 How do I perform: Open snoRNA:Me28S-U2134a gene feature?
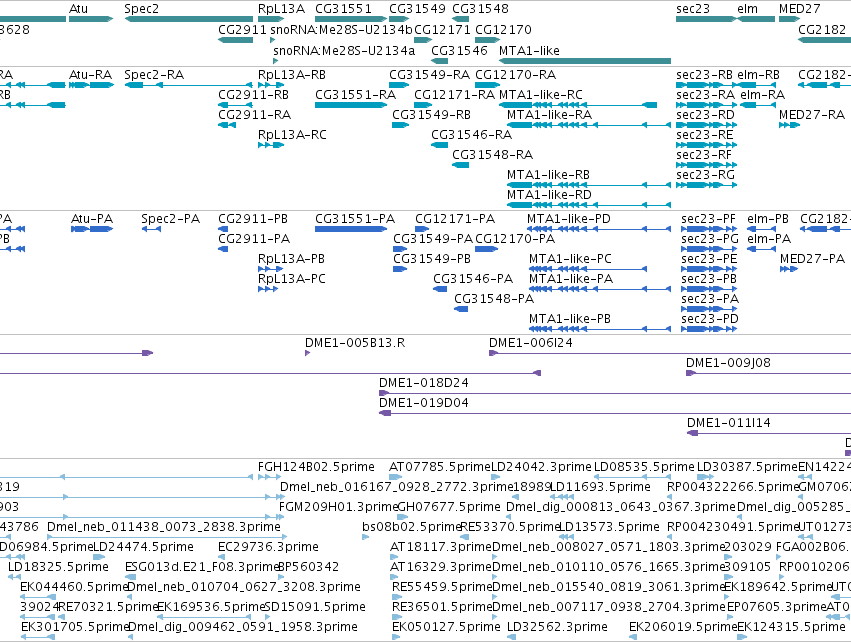276,61
